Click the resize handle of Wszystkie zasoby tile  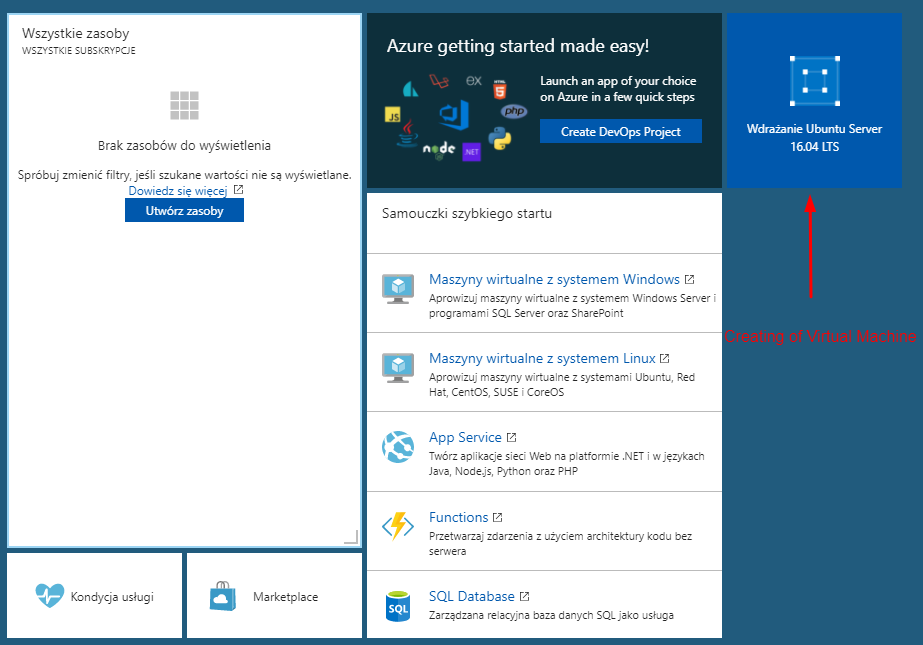pos(351,536)
